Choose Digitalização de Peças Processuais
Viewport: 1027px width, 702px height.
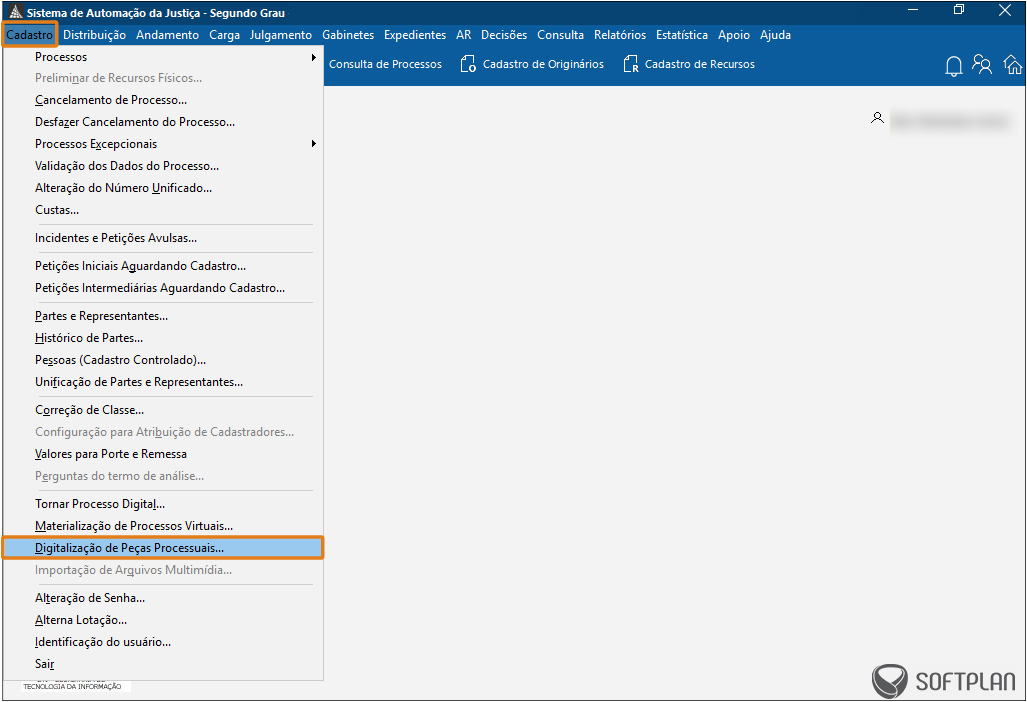coord(163,548)
